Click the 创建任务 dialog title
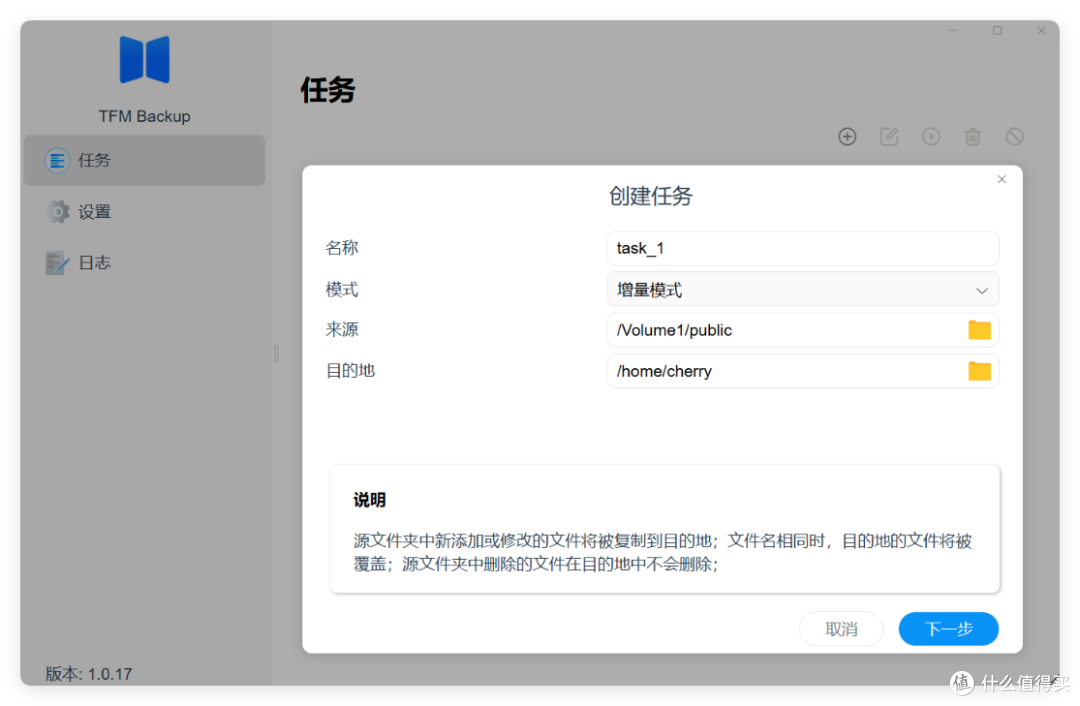The width and height of the screenshot is (1080, 706). click(650, 196)
